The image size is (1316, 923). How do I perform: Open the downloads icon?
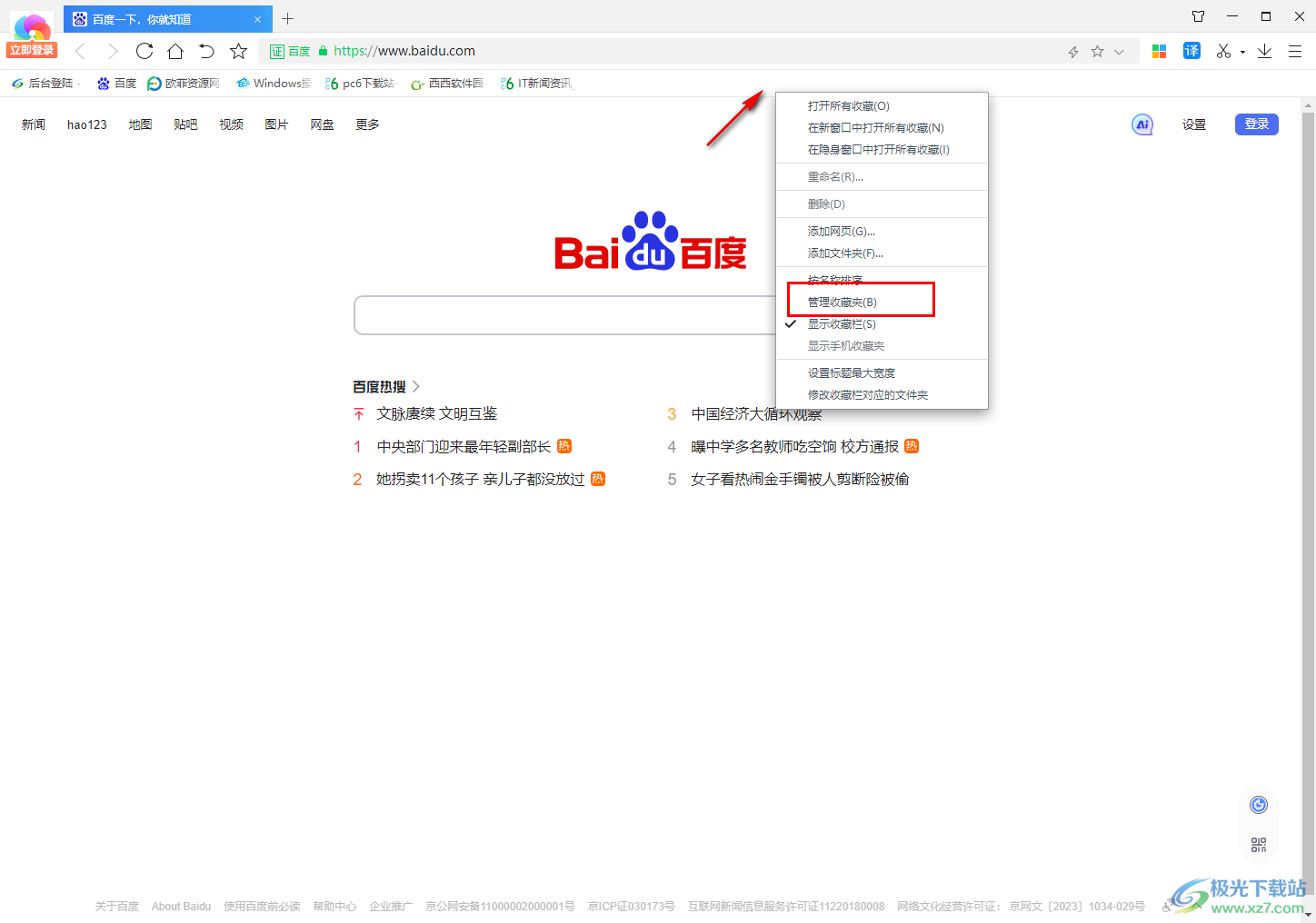pos(1264,51)
